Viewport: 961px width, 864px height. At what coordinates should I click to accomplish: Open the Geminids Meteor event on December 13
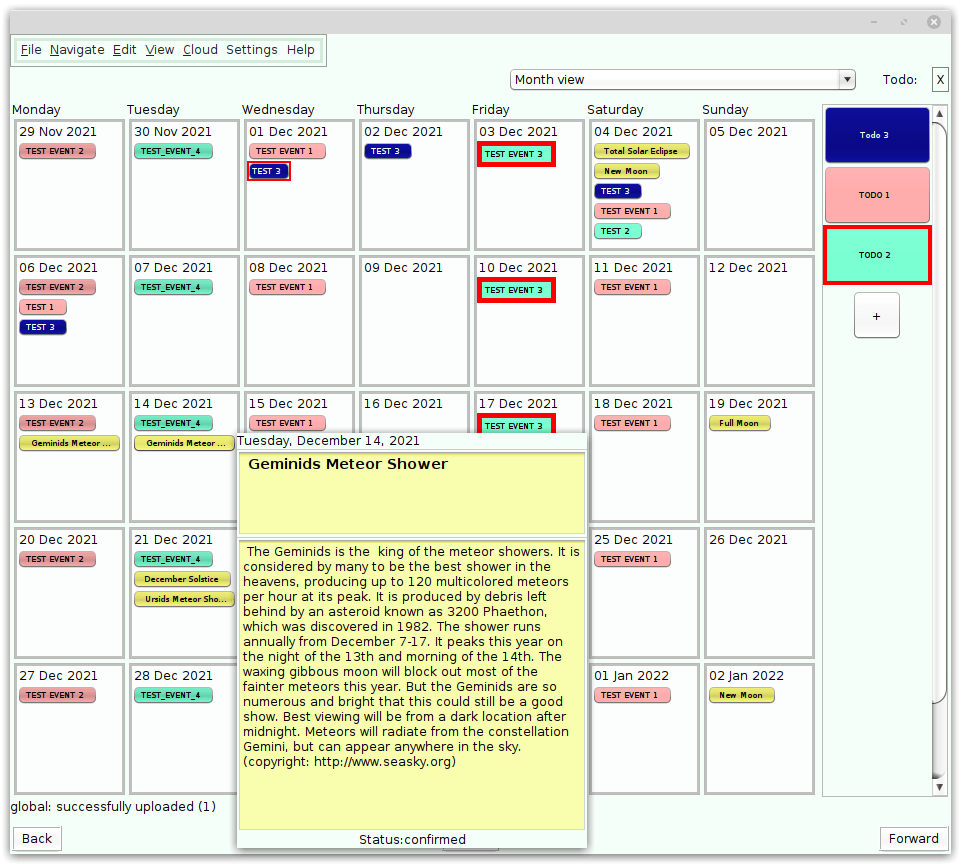click(x=69, y=443)
